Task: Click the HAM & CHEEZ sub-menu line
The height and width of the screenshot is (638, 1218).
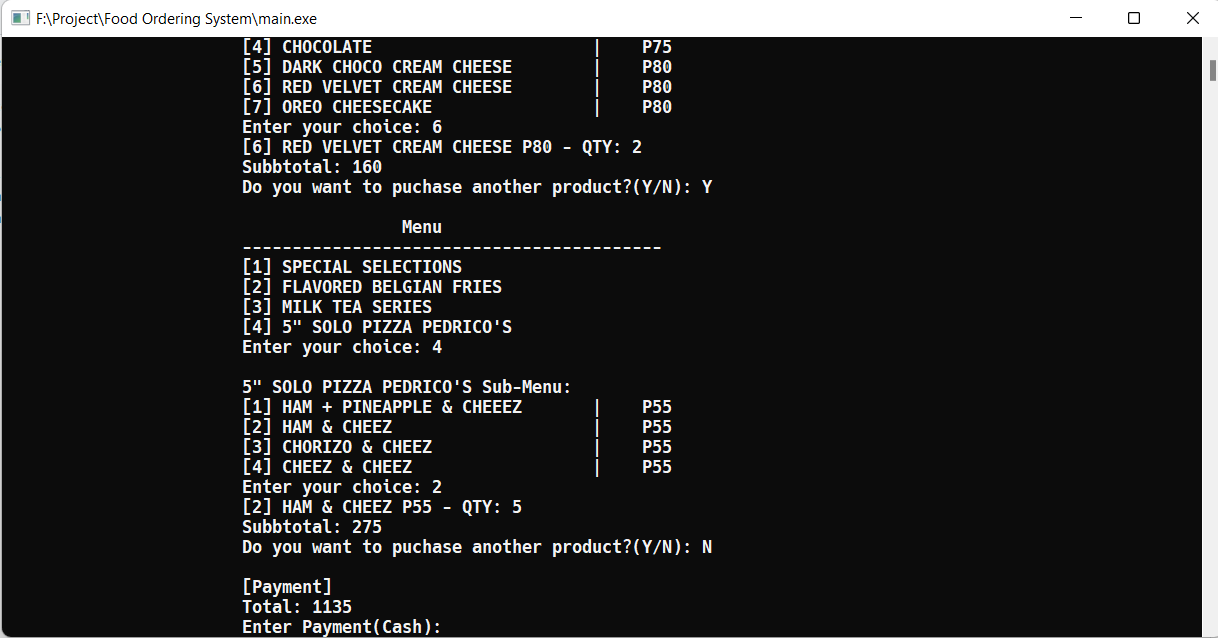Action: 316,426
